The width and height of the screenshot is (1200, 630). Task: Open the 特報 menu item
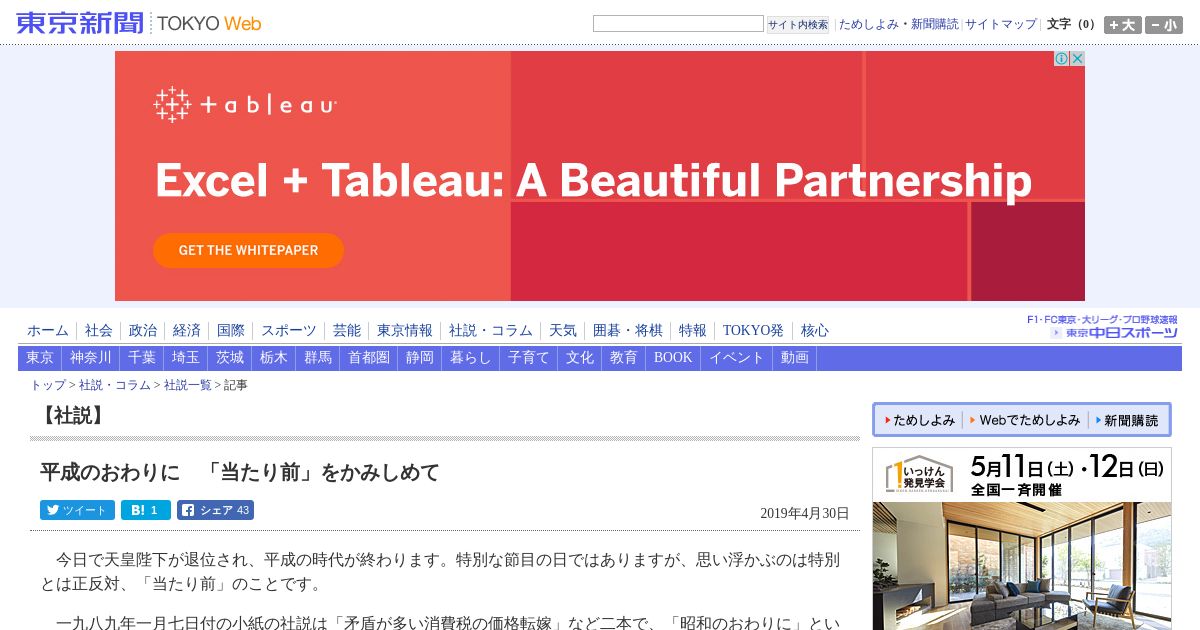tap(693, 330)
